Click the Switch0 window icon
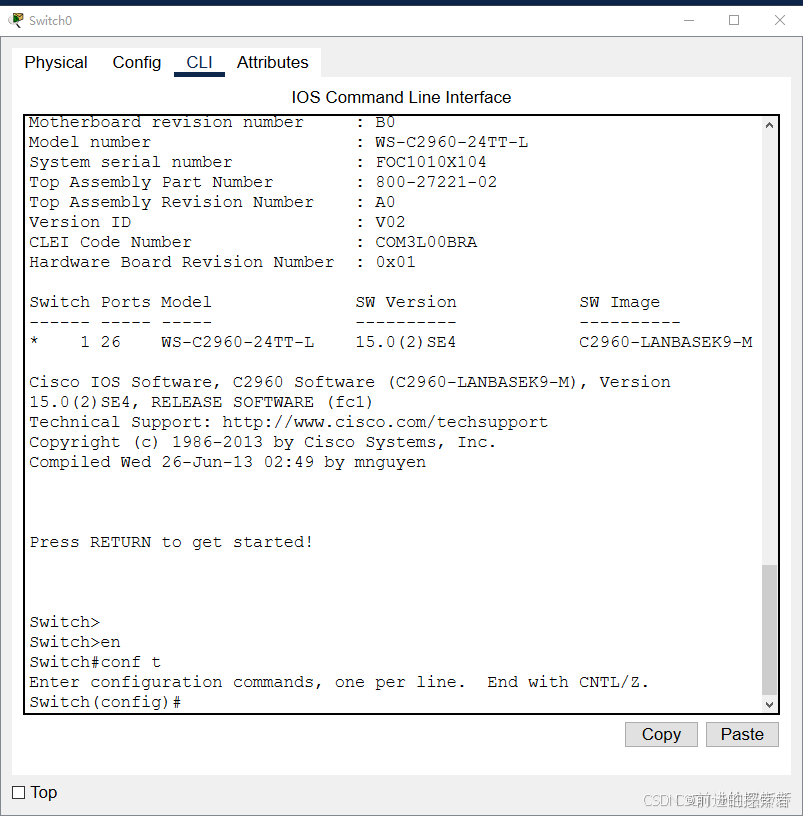Viewport: 803px width, 816px height. click(16, 20)
